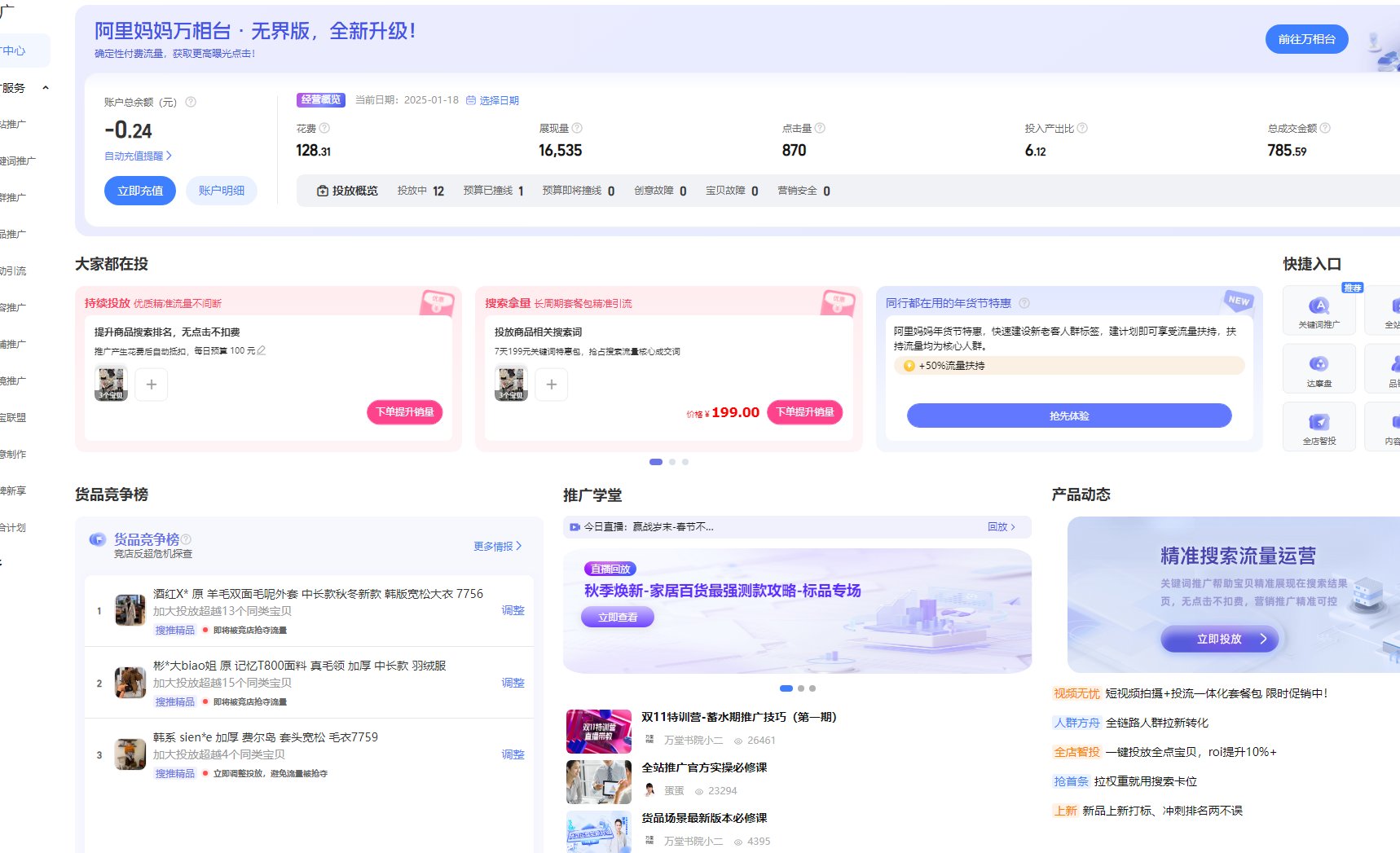Open help icon next to 账户总余额
The image size is (1400, 853).
coord(191,102)
